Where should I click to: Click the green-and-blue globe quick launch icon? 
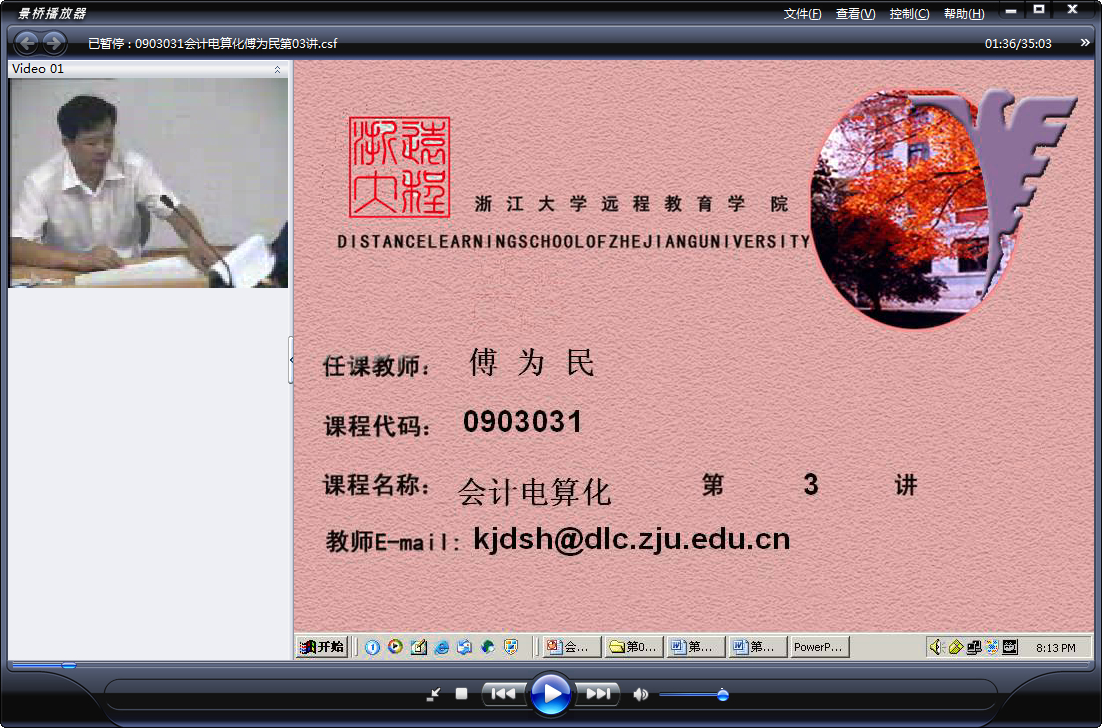[x=488, y=647]
